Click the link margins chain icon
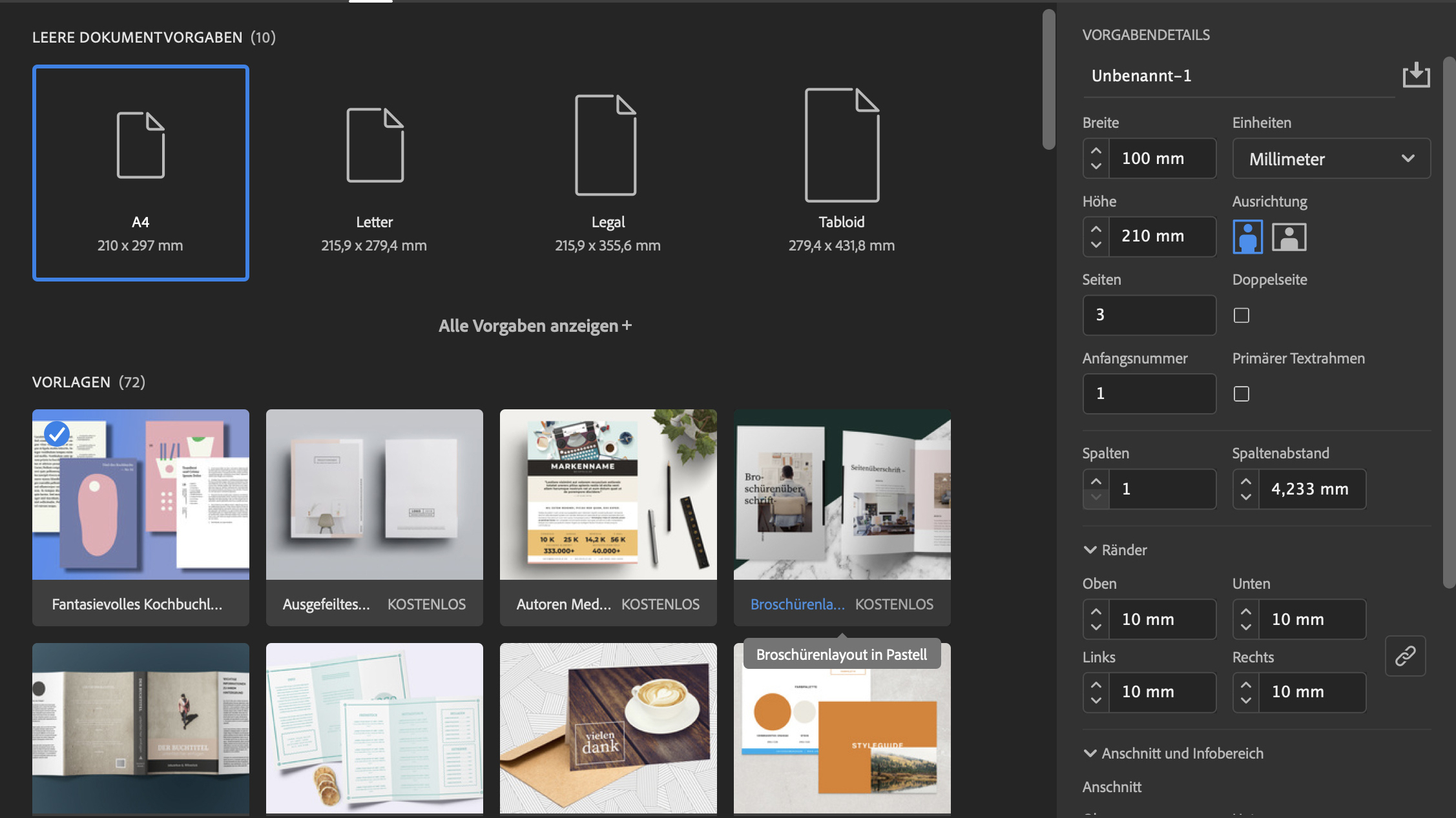Viewport: 1456px width, 818px height. (1405, 656)
